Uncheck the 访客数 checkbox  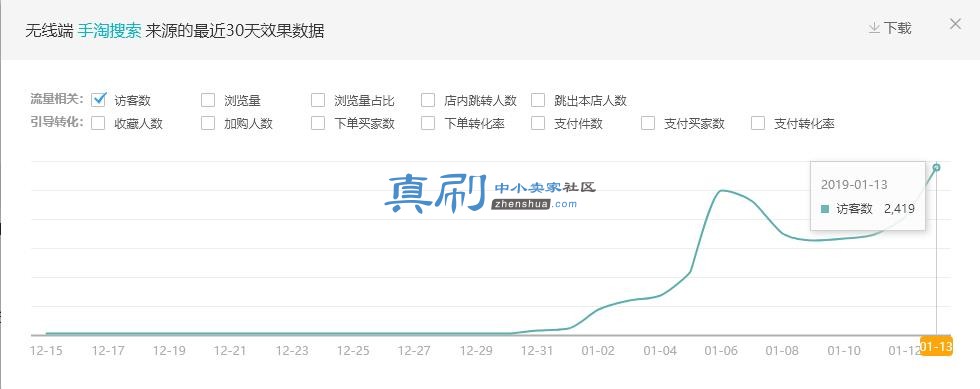[x=98, y=99]
